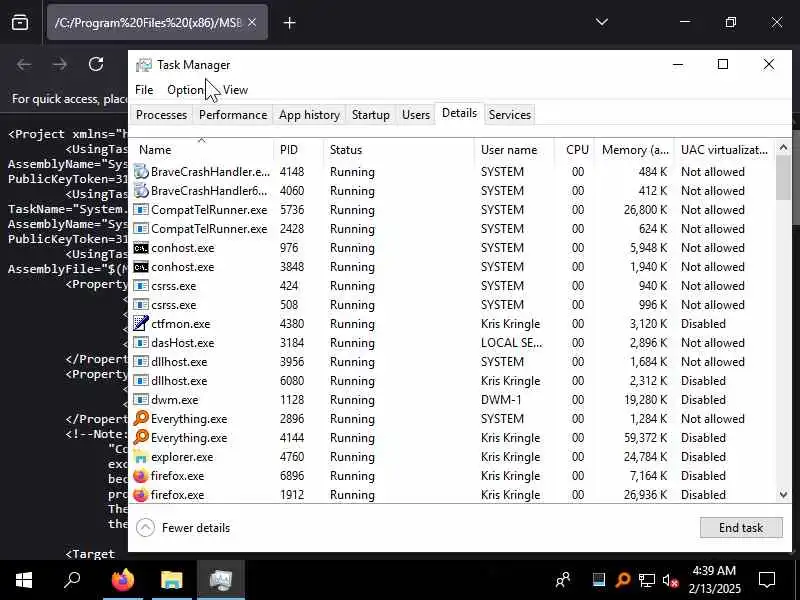Screen dimensions: 800x600
Task: Click the BraveCrashHandler.exe process icon (PID 4148)
Action: click(x=141, y=171)
